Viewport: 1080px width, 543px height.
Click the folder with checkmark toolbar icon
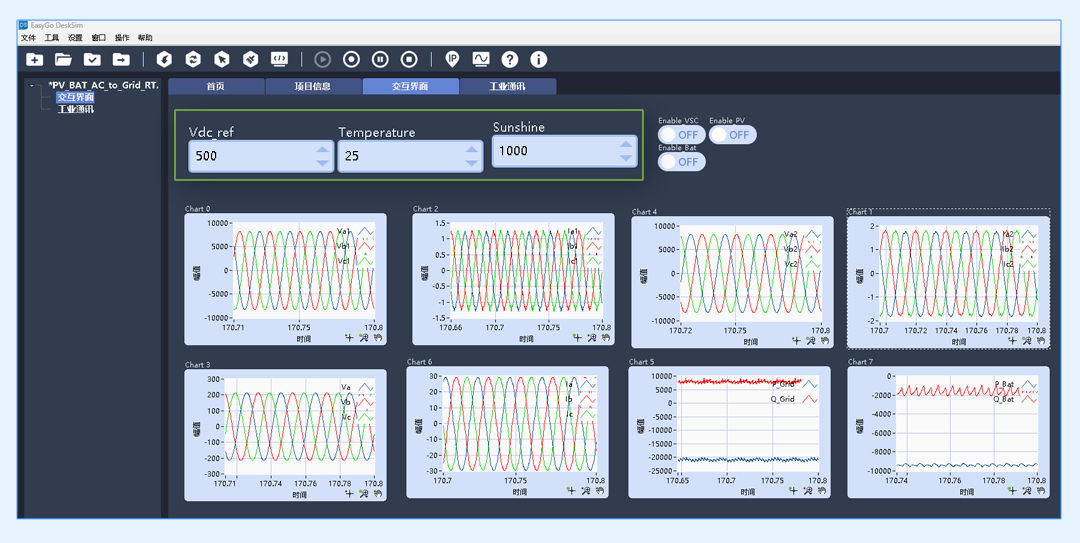[92, 59]
